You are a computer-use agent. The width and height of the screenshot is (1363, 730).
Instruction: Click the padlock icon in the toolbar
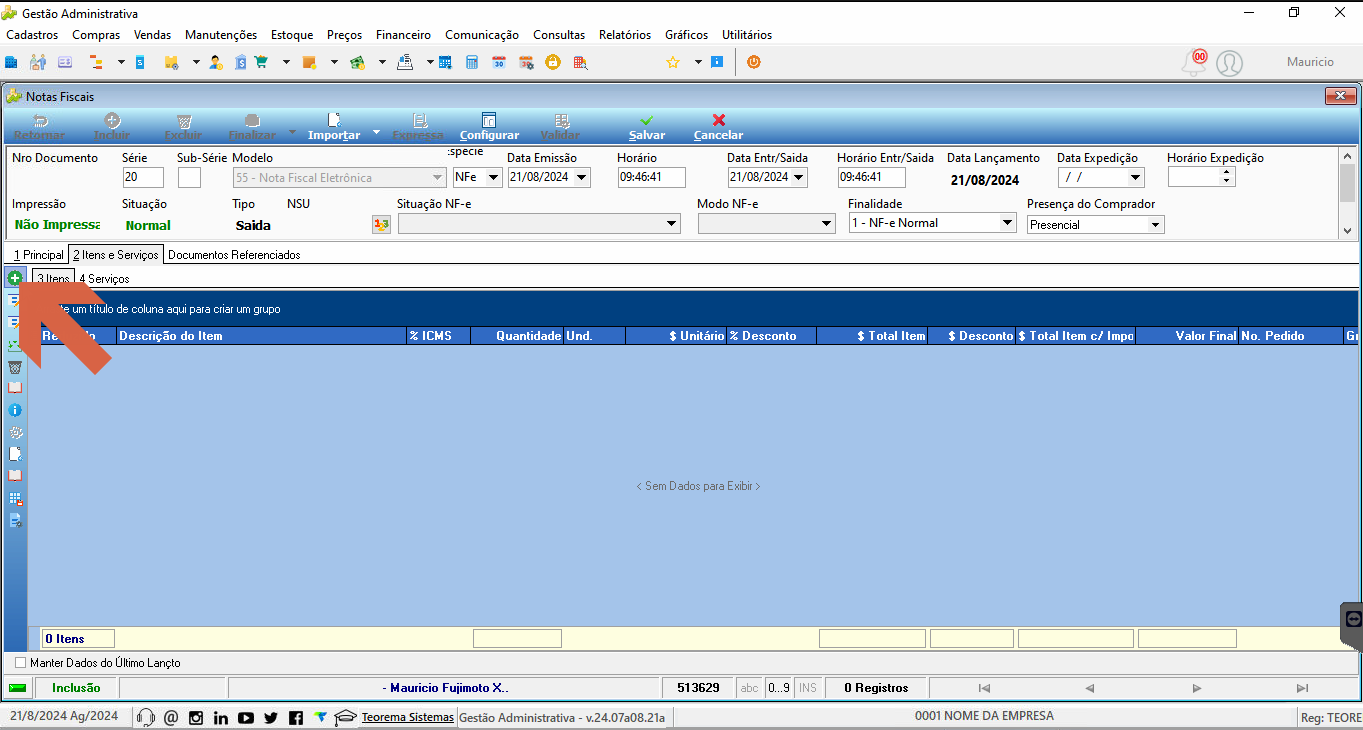coord(552,62)
